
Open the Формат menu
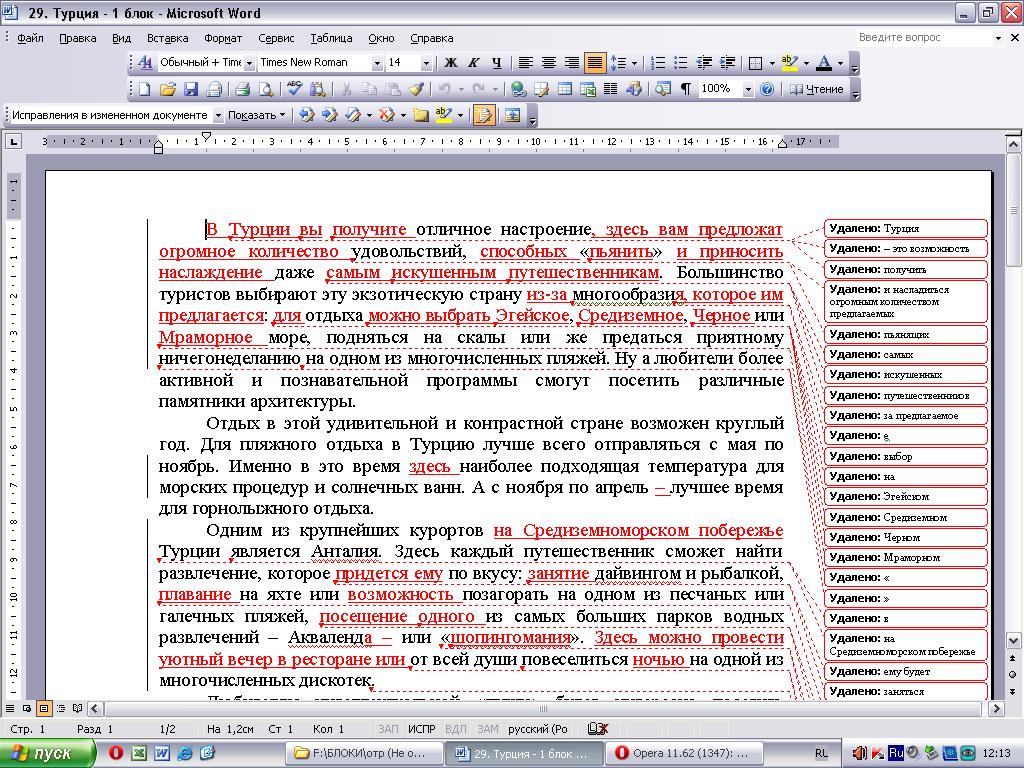(223, 38)
